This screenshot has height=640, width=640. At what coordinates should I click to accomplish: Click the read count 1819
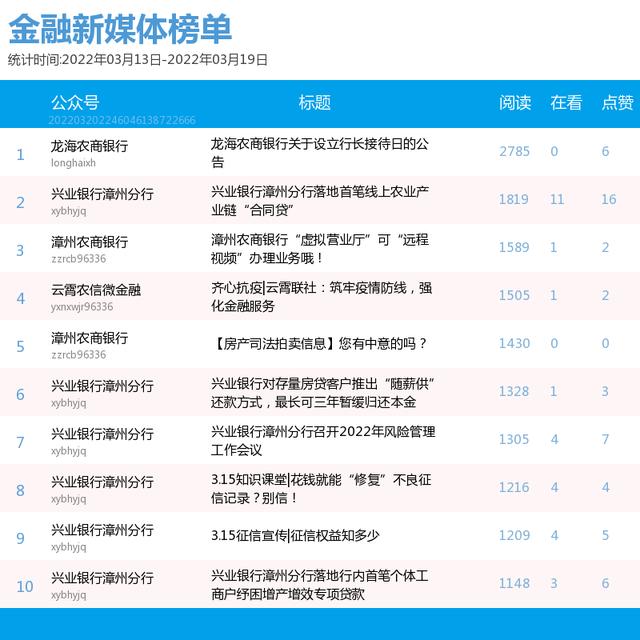(x=513, y=200)
